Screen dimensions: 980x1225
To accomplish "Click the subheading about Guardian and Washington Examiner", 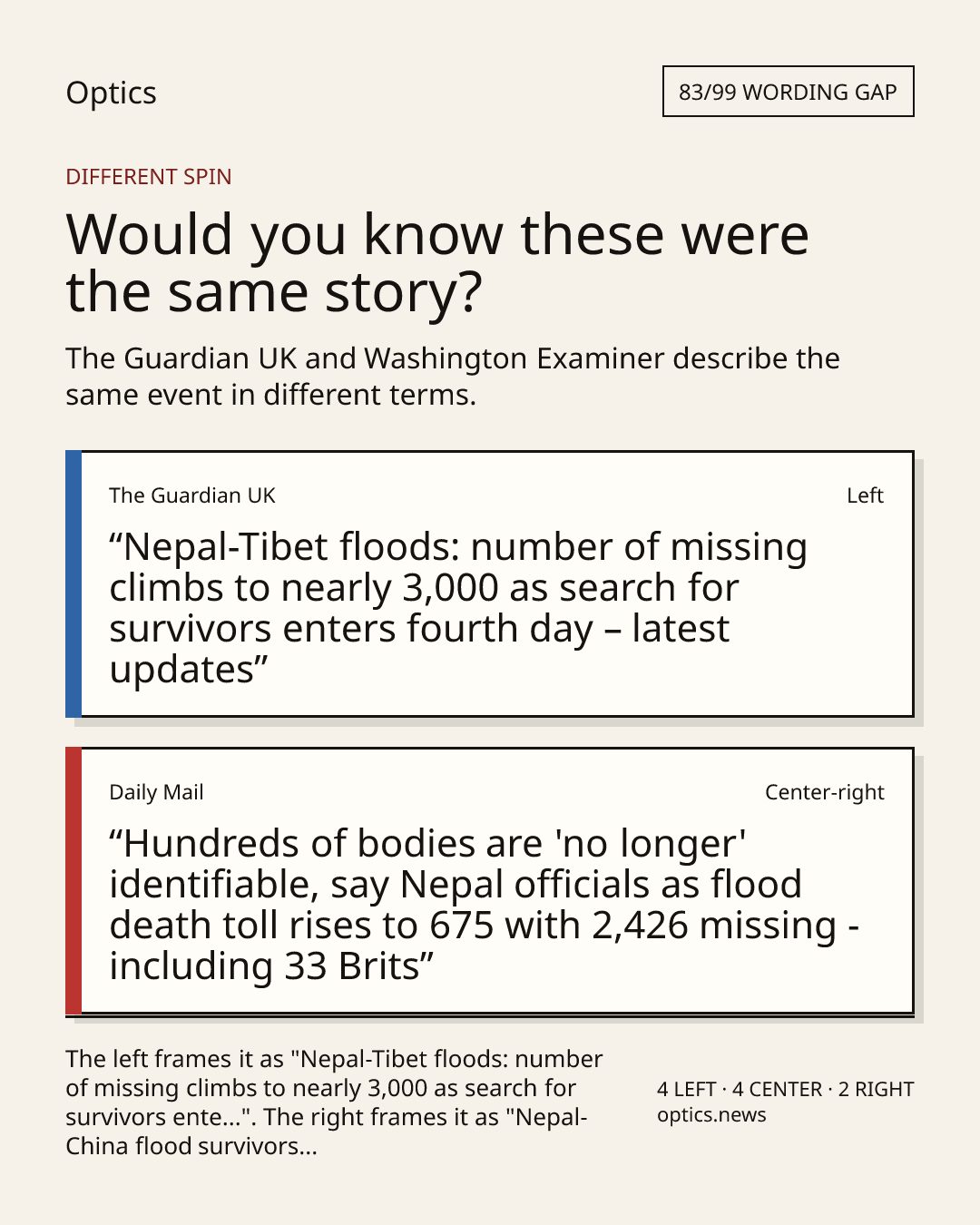I will coord(452,377).
